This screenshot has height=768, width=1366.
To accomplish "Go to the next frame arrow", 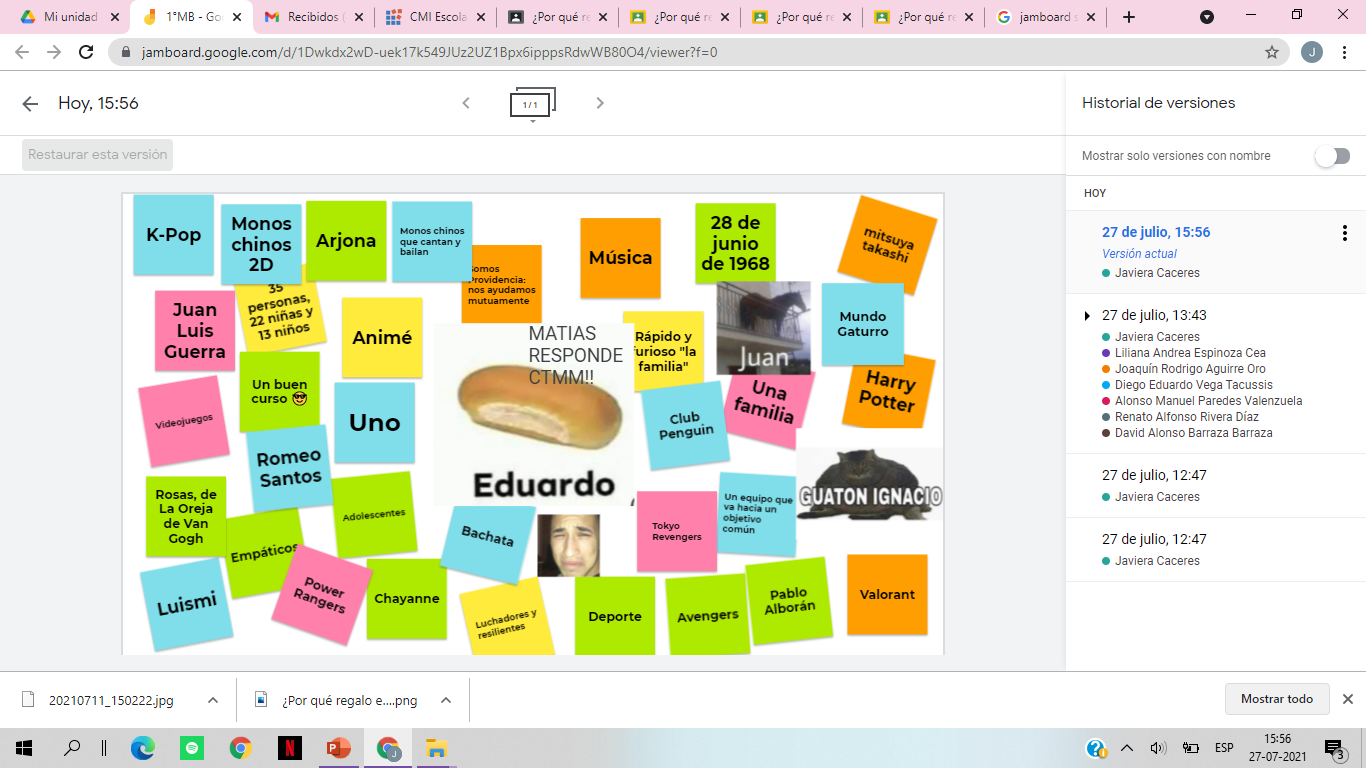I will [x=600, y=103].
